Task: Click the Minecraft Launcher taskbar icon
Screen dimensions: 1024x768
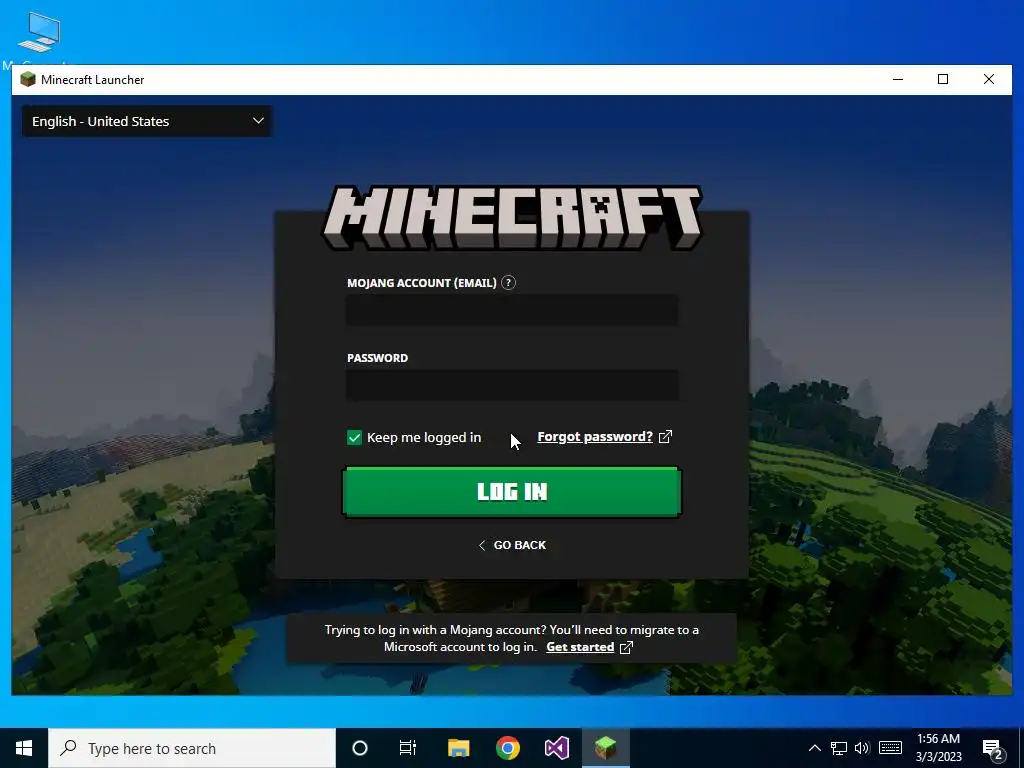Action: 605,748
